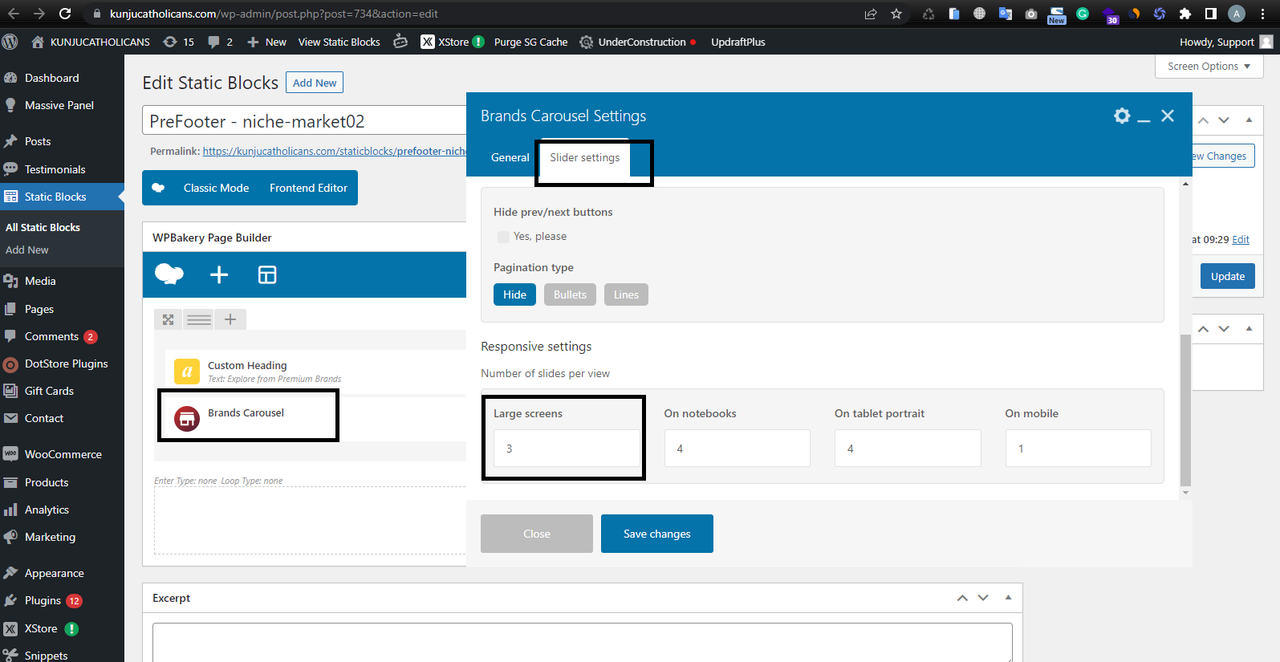Click the Save changes button
1280x662 pixels.
pos(657,534)
